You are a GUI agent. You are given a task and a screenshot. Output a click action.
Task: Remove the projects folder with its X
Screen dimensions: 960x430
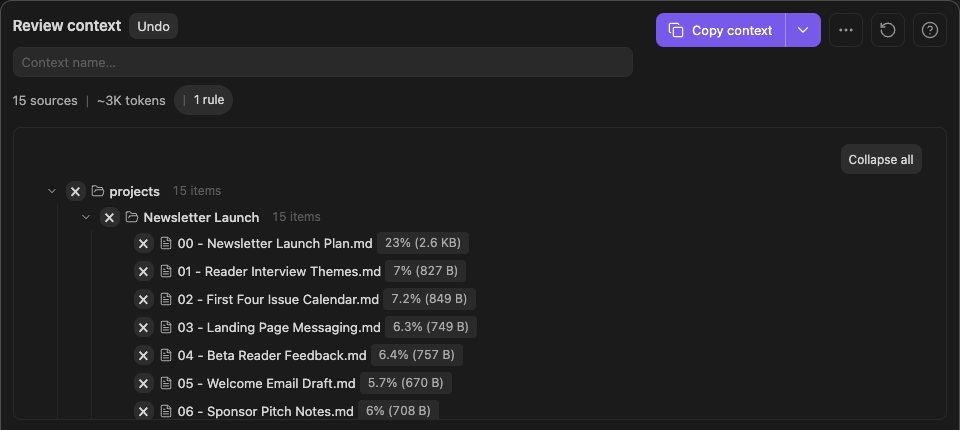[76, 191]
